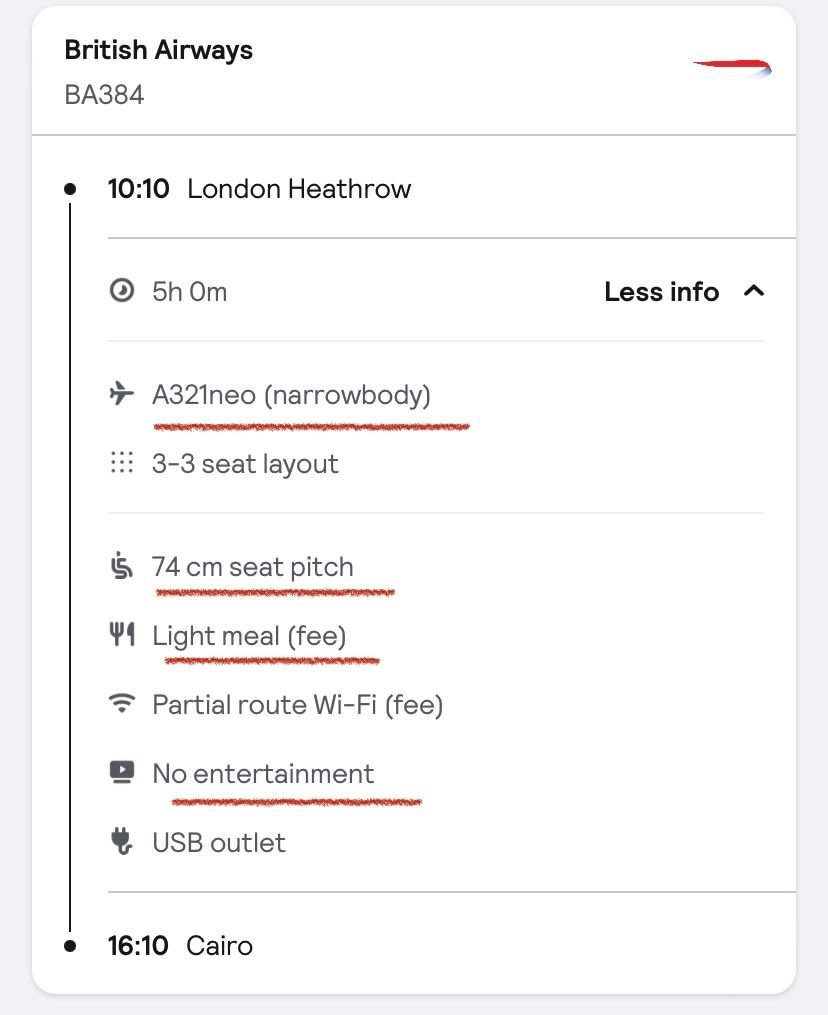Click the No entertainment text
The height and width of the screenshot is (1015, 828).
point(263,774)
